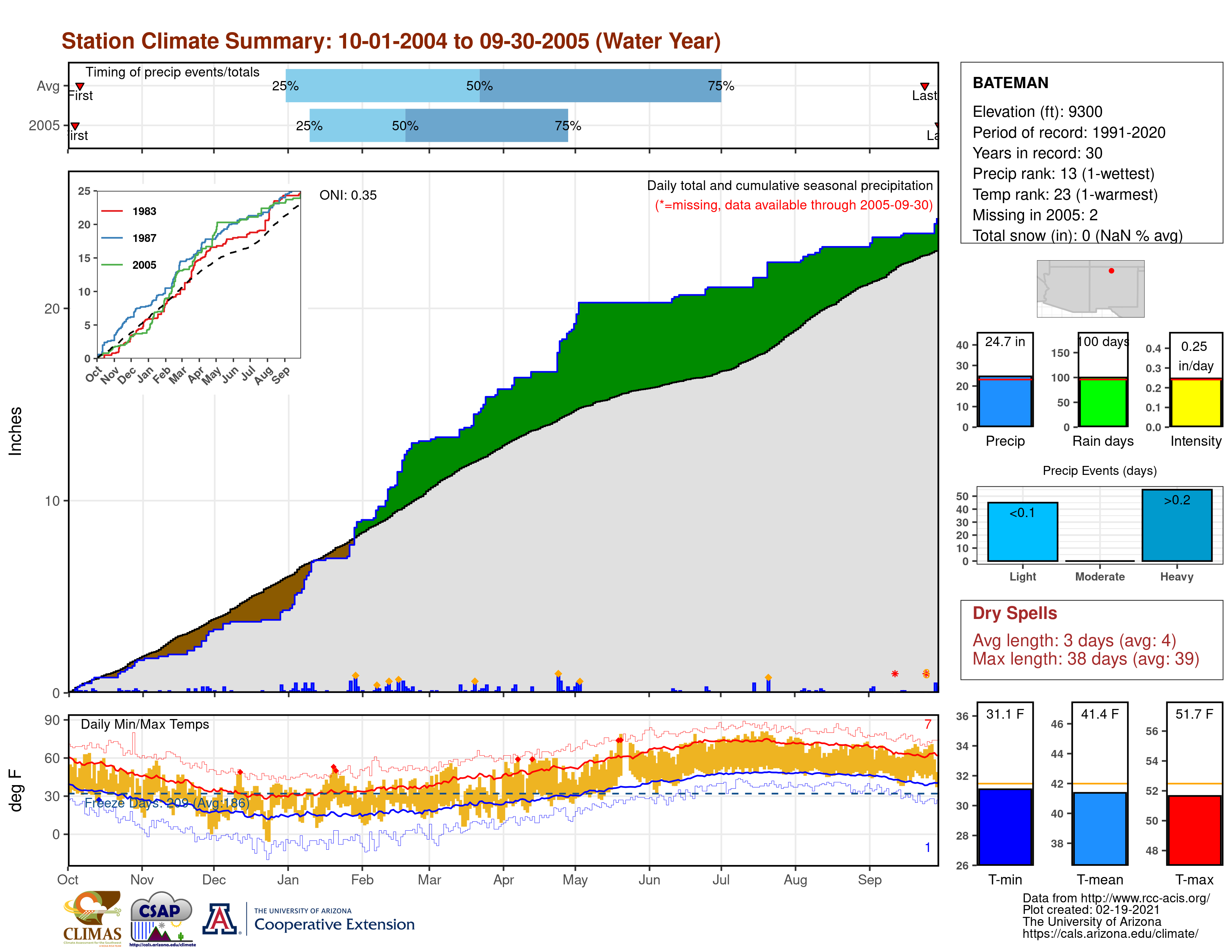Click the BATEMAN station name
This screenshot has width=1232, height=952.
pyautogui.click(x=1010, y=83)
